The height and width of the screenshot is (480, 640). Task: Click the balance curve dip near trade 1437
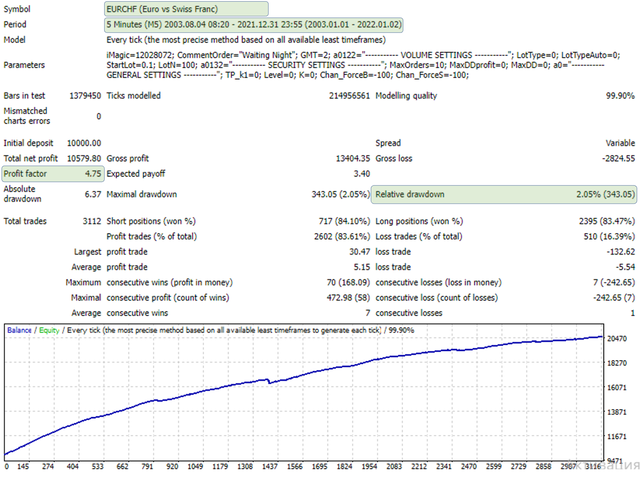269,382
